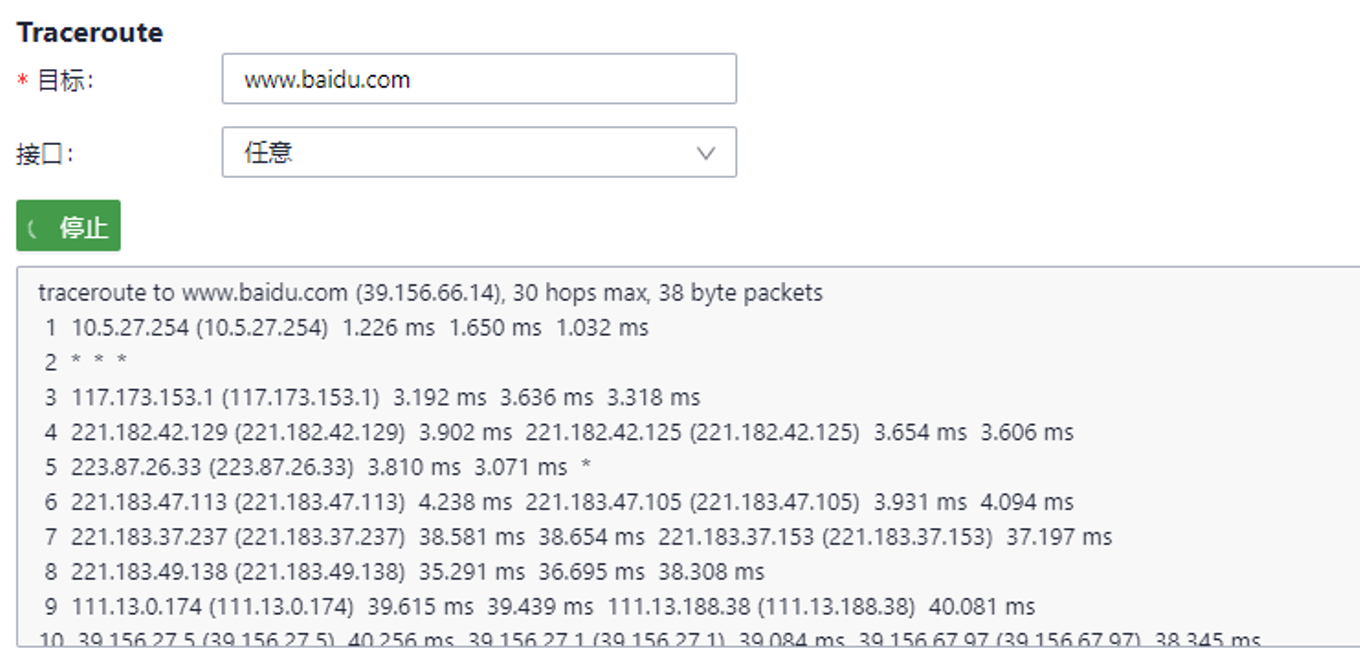Image resolution: width=1360 pixels, height=657 pixels.
Task: Click the Traceroute heading
Action: pyautogui.click(x=90, y=32)
